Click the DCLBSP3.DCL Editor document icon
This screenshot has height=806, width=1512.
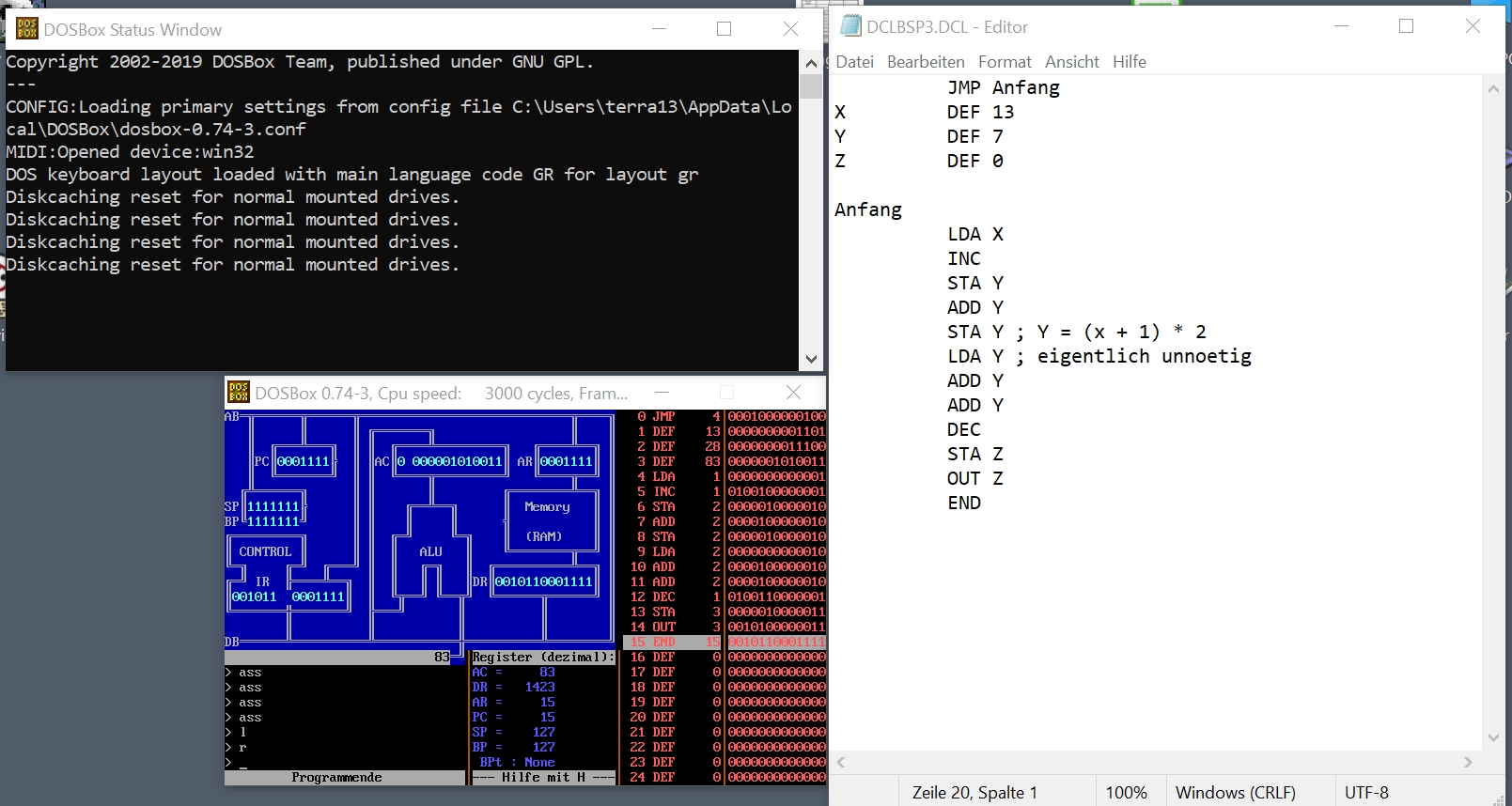[x=850, y=26]
